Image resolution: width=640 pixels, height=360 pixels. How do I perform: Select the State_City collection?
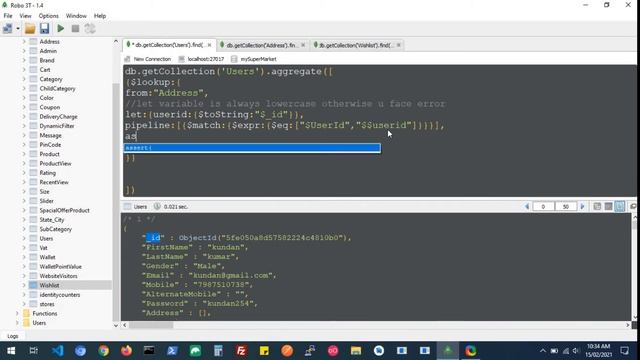(x=52, y=220)
